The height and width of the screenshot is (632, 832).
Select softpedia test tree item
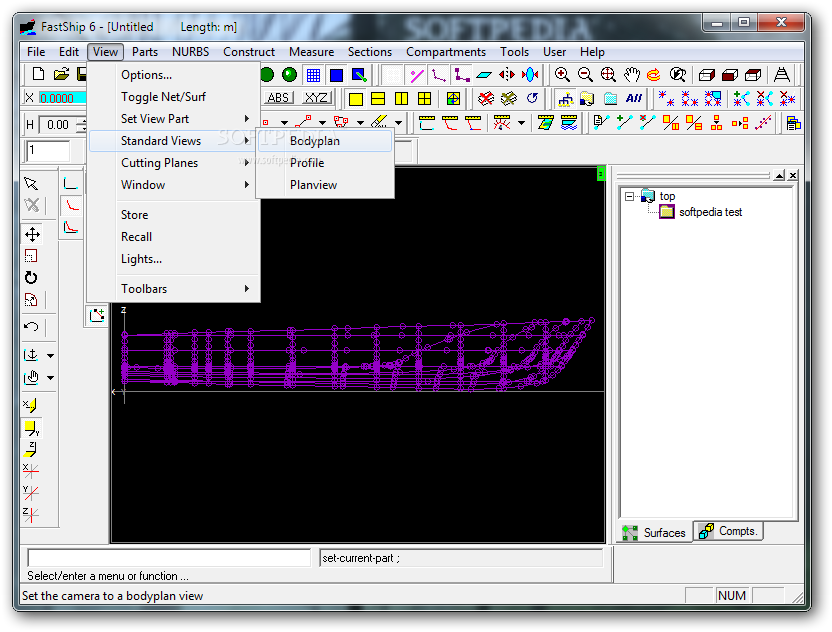click(x=710, y=212)
